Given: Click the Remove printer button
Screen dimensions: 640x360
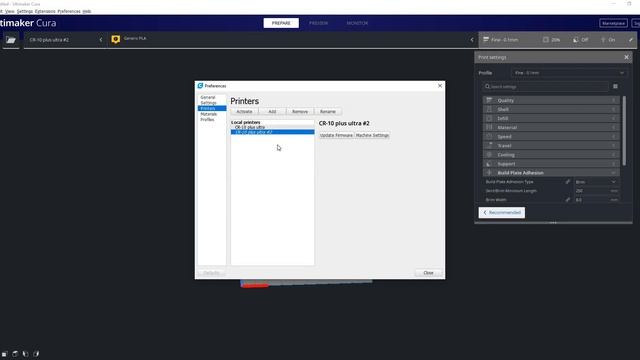Looking at the screenshot, I should point(300,111).
